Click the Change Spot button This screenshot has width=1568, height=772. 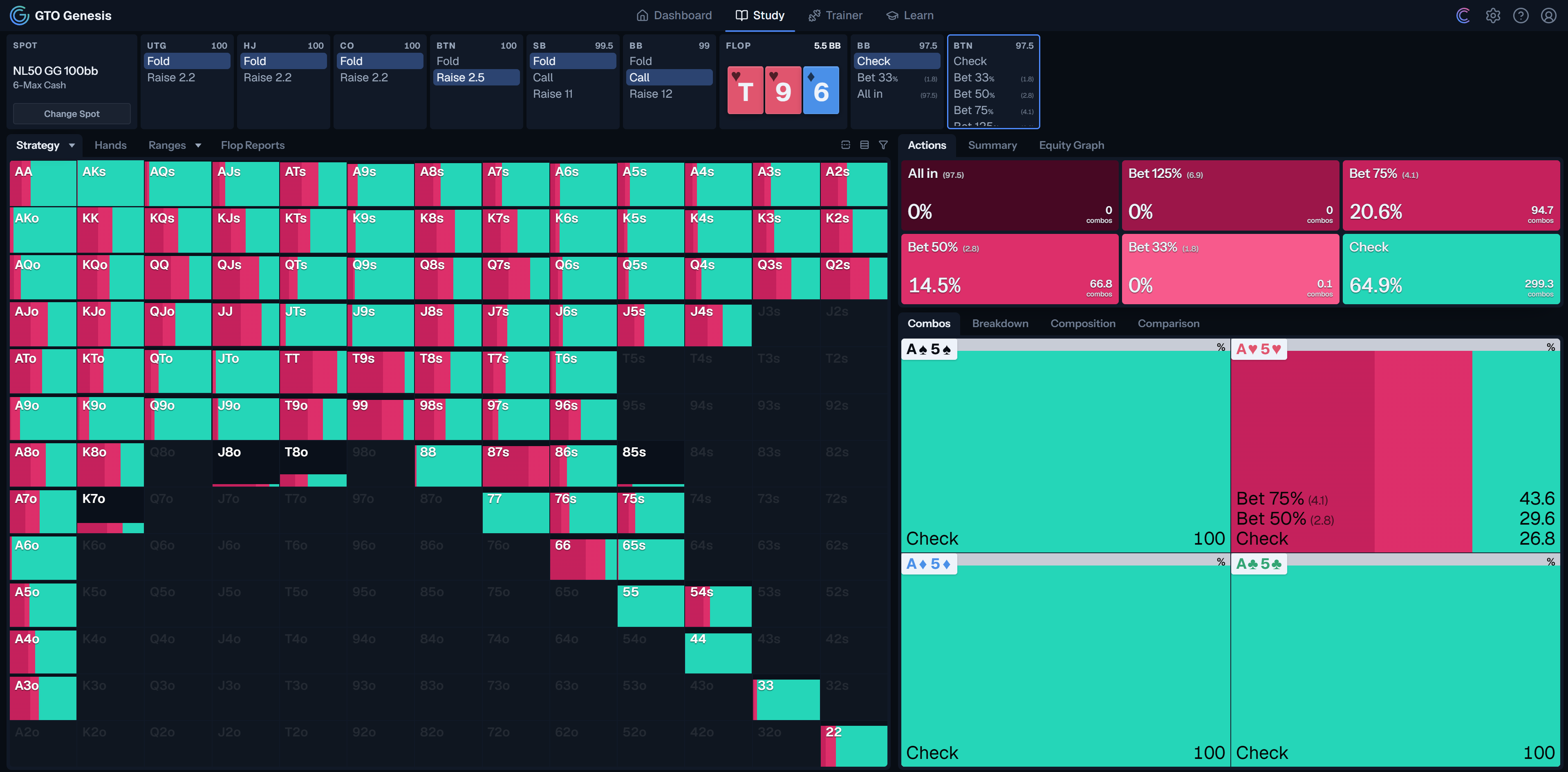tap(72, 114)
